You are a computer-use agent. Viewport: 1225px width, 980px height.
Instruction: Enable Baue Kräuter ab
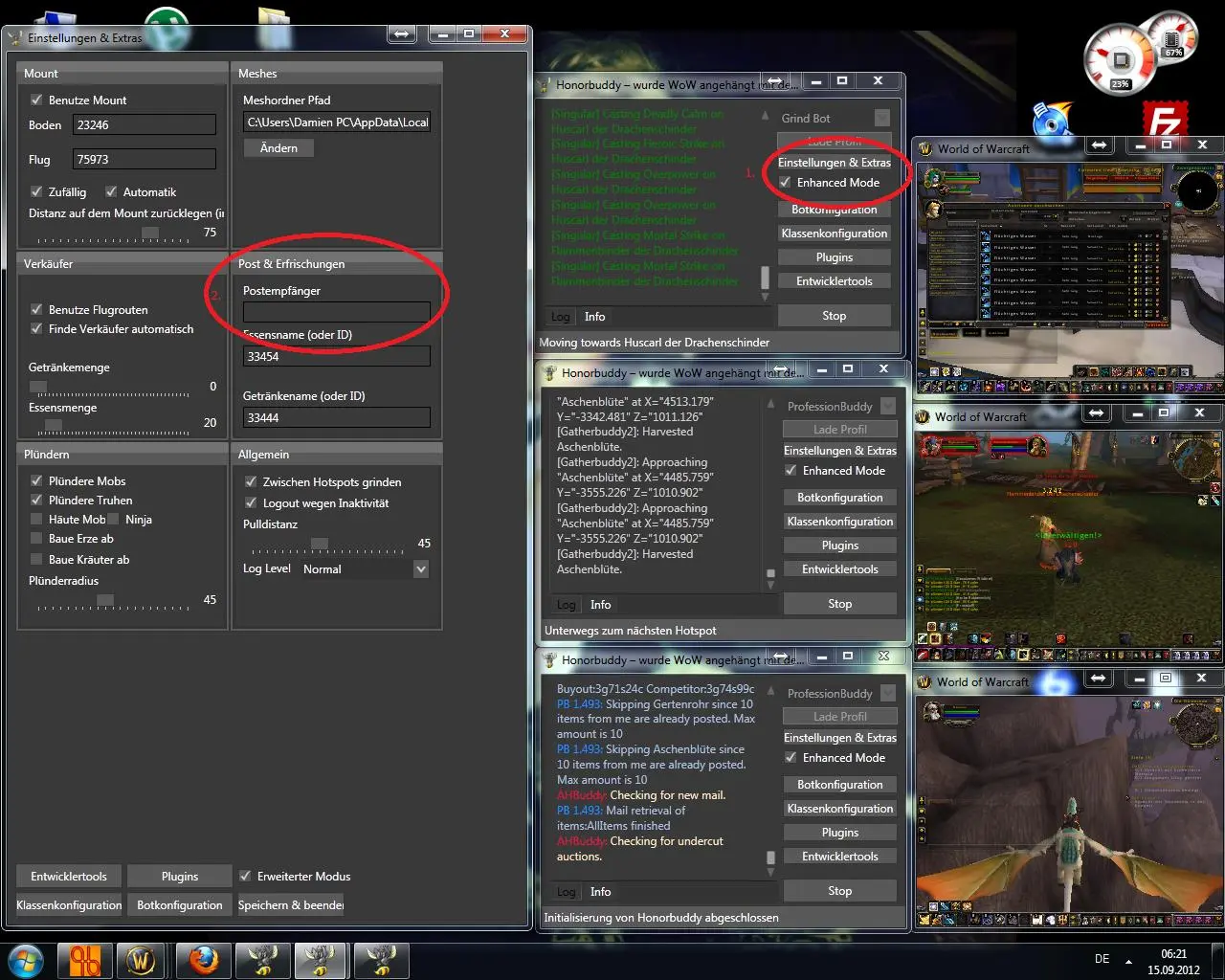click(36, 559)
